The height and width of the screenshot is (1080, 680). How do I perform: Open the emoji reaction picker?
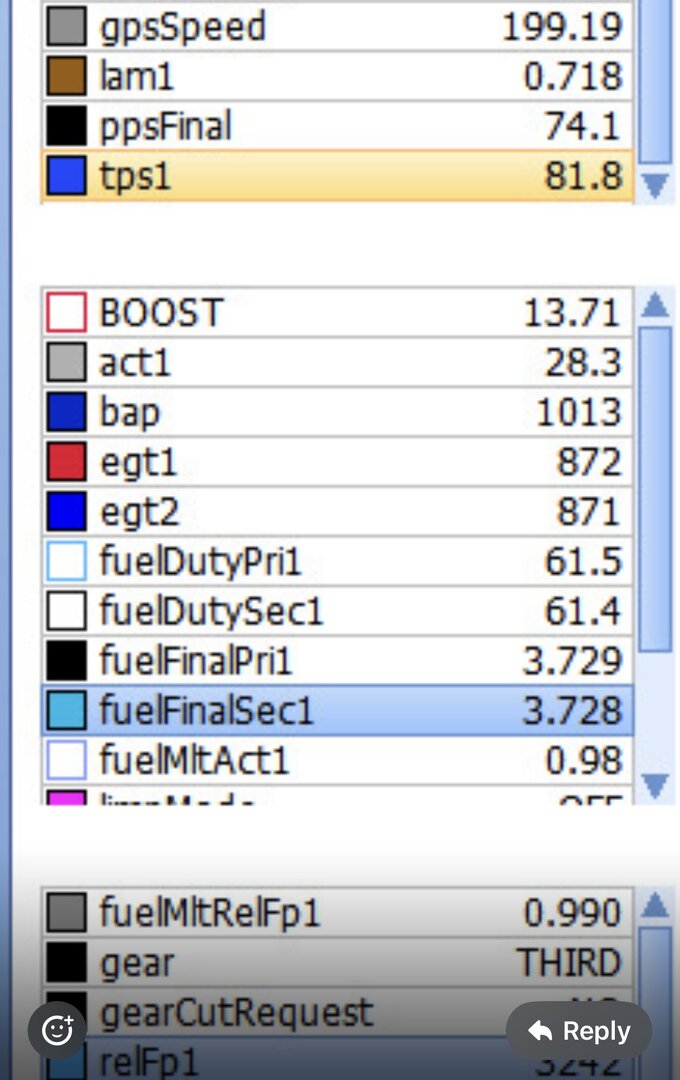point(57,1030)
